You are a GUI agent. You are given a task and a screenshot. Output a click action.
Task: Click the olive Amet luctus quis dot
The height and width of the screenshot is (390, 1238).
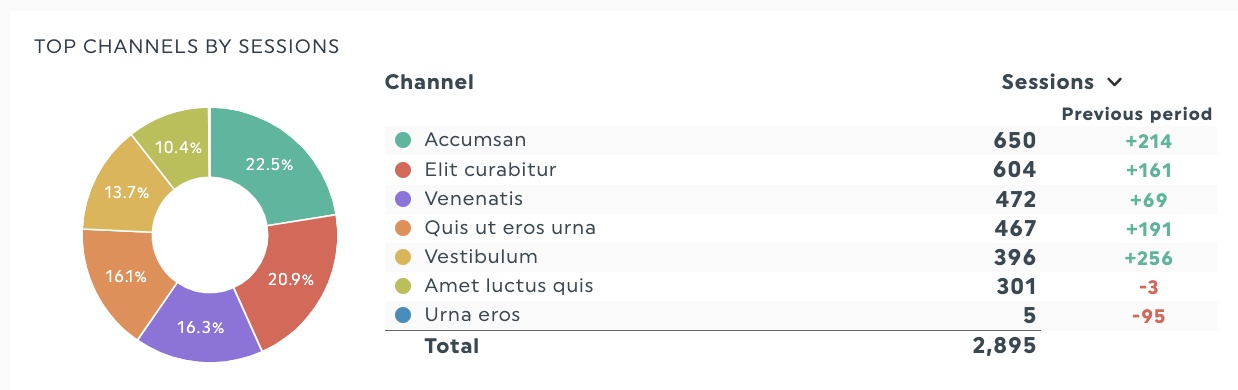(403, 286)
